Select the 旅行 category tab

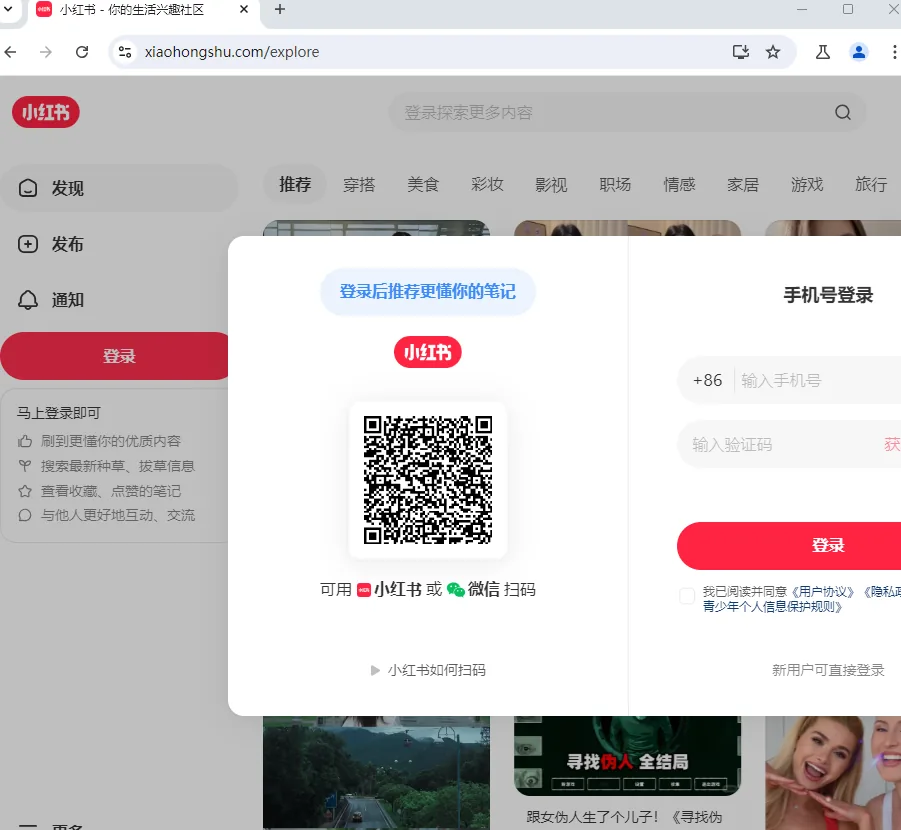pos(871,185)
